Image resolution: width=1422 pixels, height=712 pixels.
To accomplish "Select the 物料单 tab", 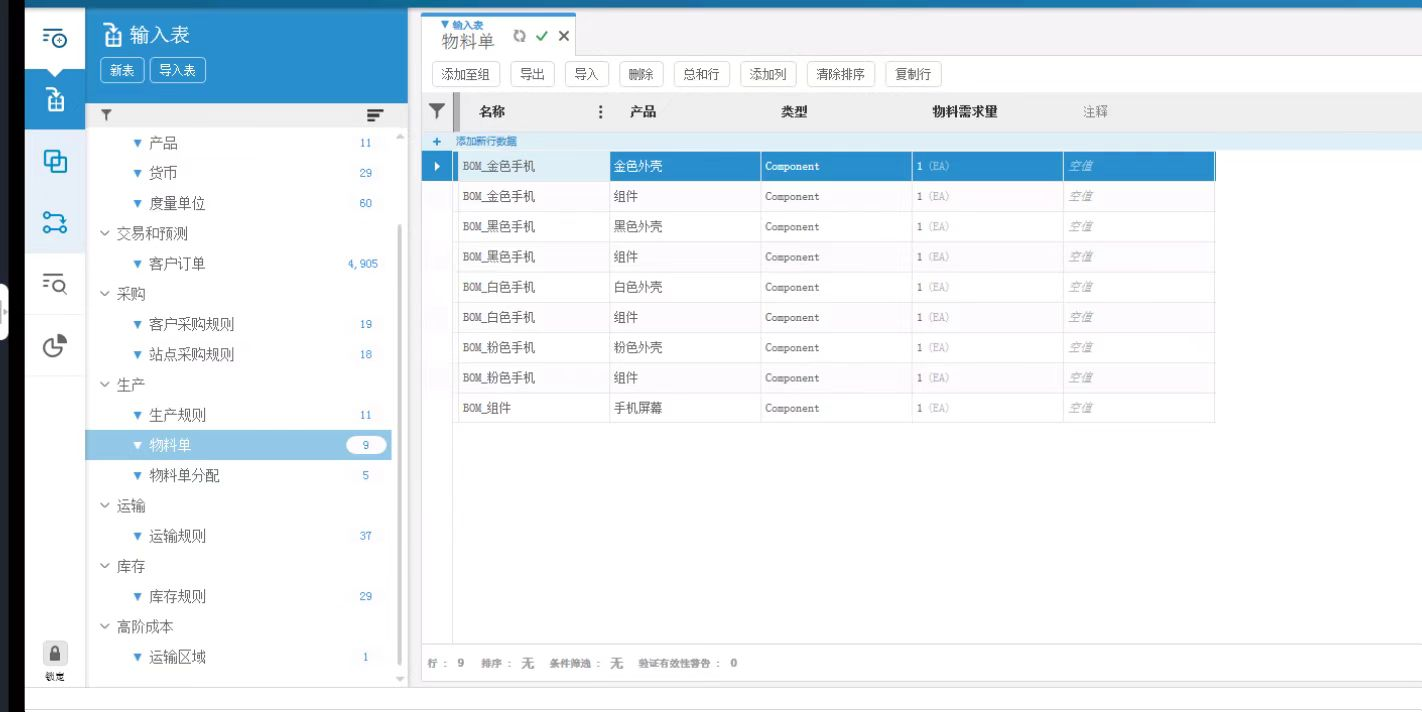I will tap(468, 41).
